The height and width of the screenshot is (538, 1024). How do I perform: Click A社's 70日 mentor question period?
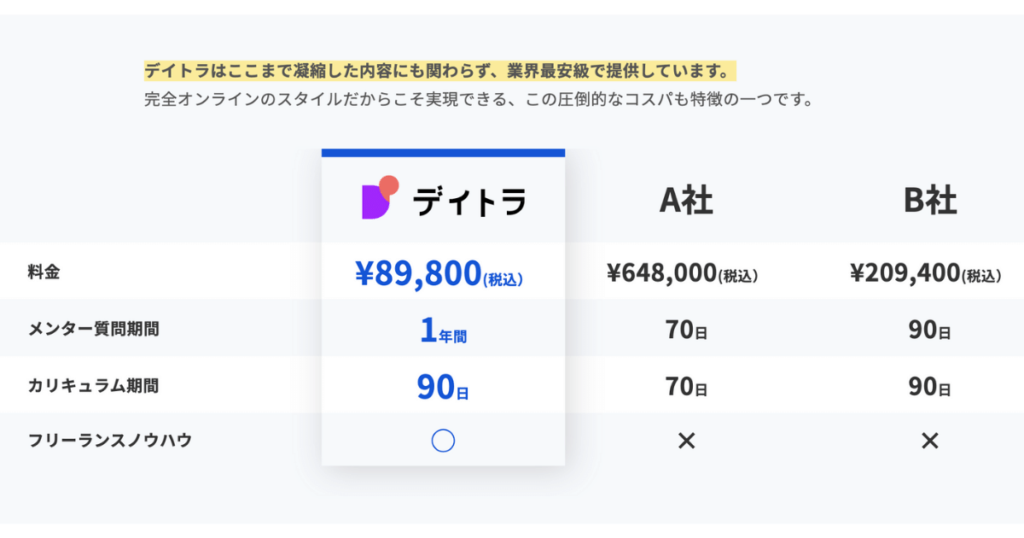point(686,330)
